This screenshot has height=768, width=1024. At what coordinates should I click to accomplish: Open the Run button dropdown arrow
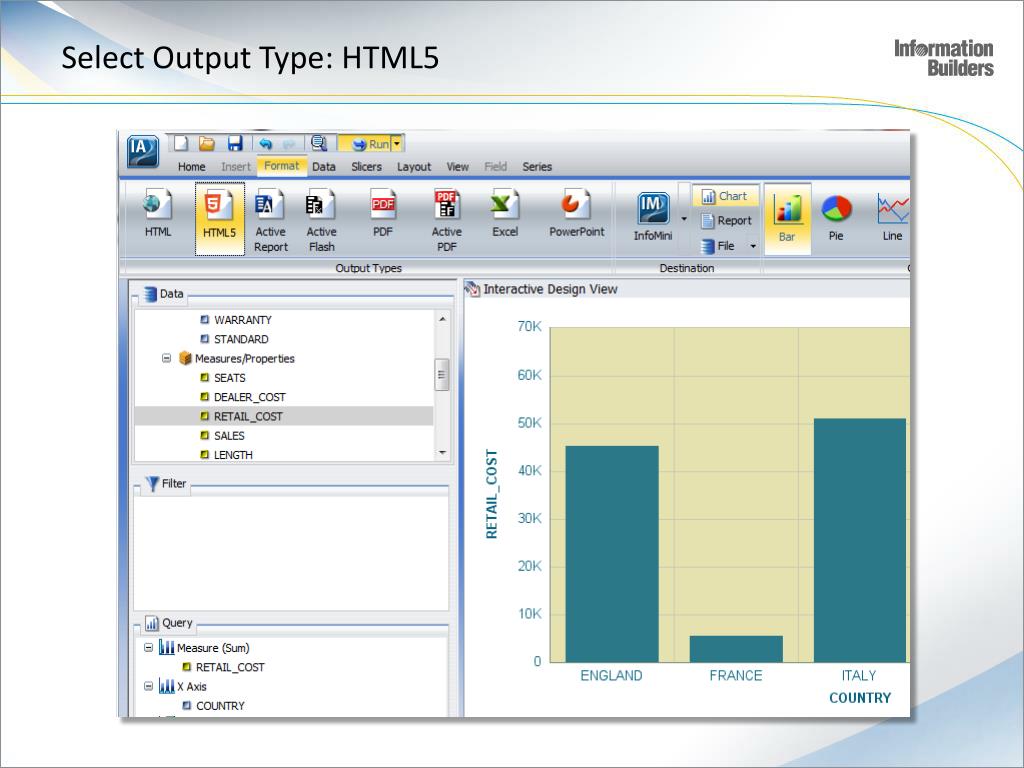coord(396,144)
